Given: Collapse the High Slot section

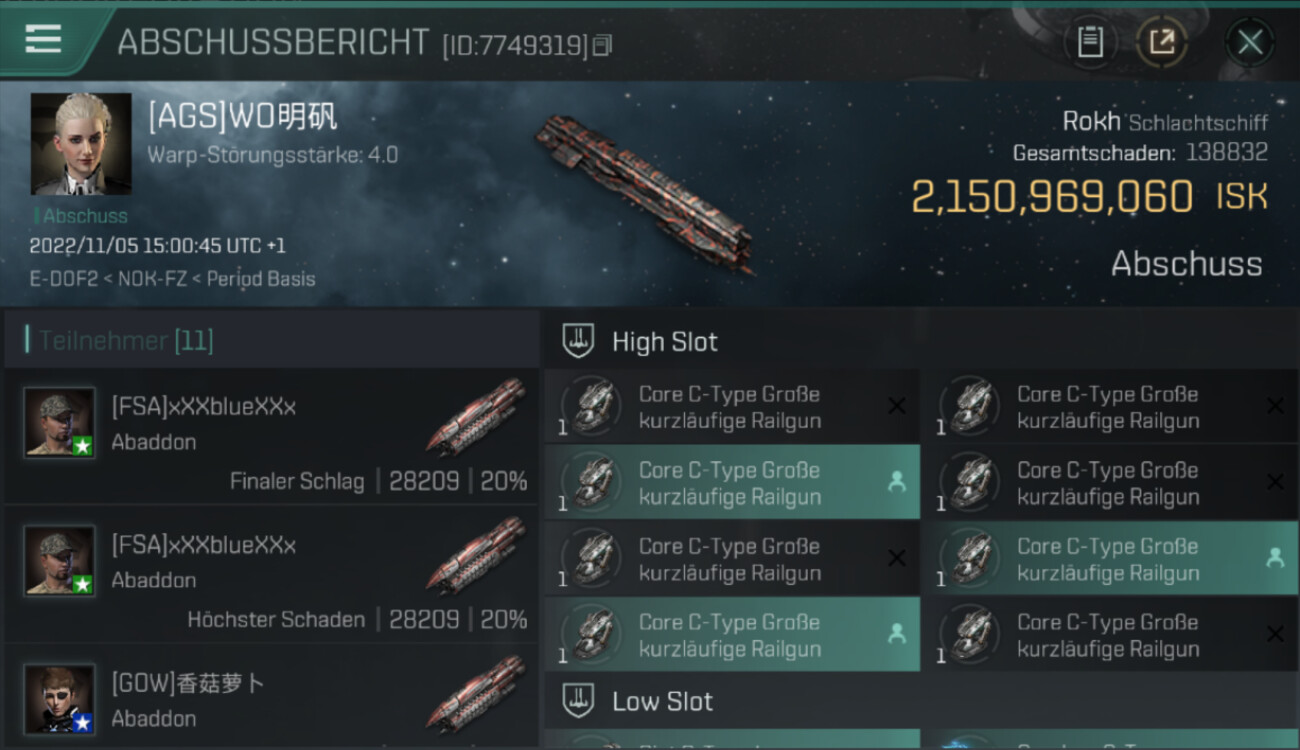Looking at the screenshot, I should (x=579, y=341).
